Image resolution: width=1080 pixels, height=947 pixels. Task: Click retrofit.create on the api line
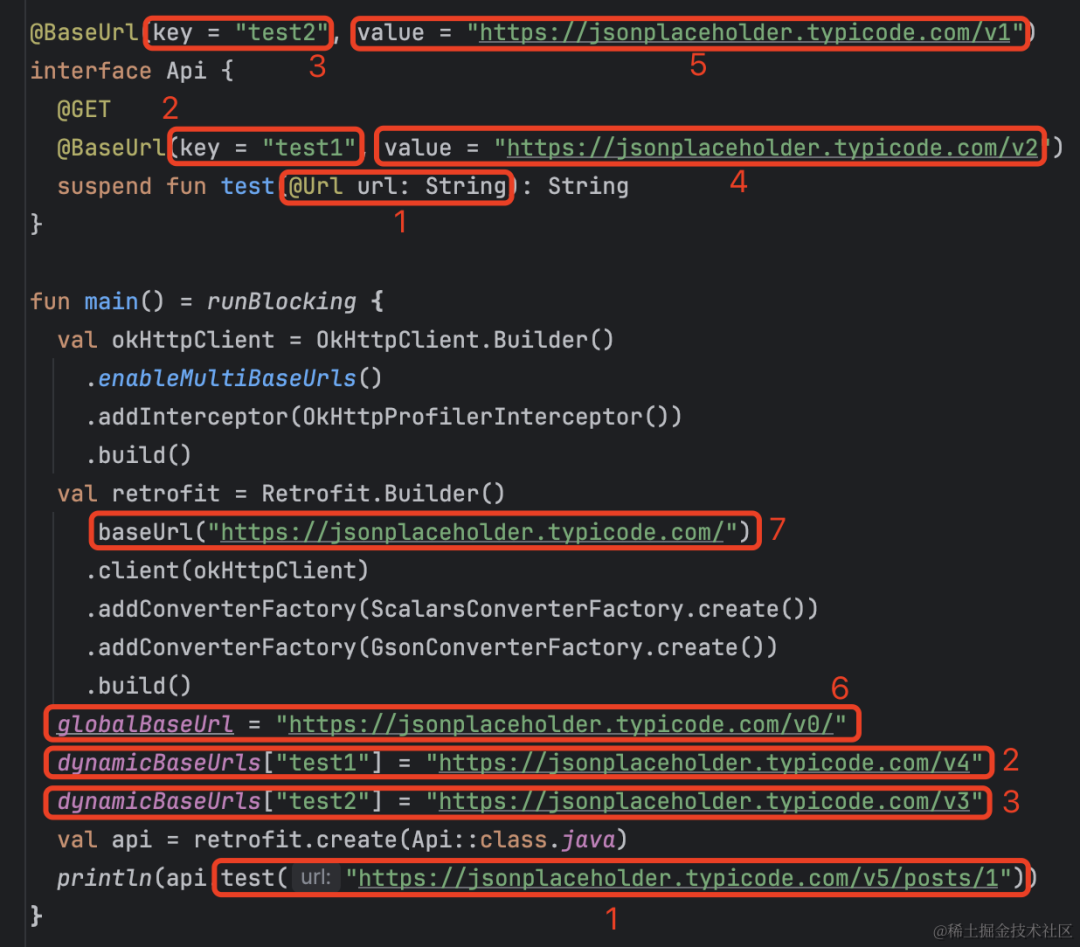(x=295, y=840)
